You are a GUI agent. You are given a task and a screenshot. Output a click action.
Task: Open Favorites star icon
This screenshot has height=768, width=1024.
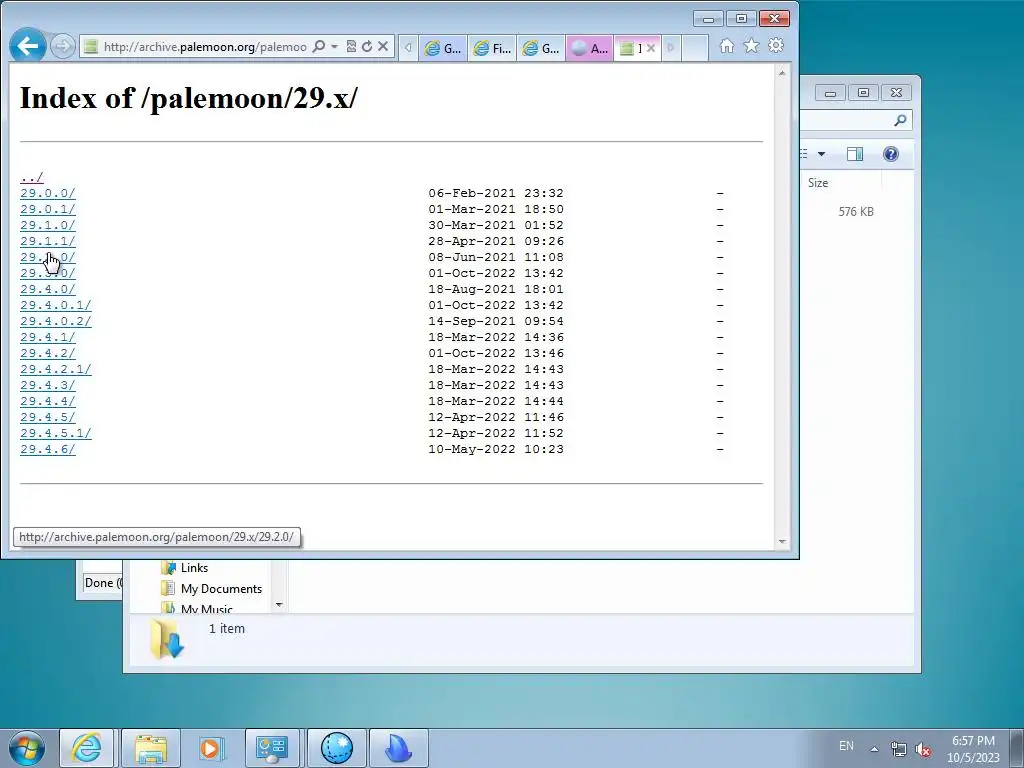pyautogui.click(x=752, y=46)
